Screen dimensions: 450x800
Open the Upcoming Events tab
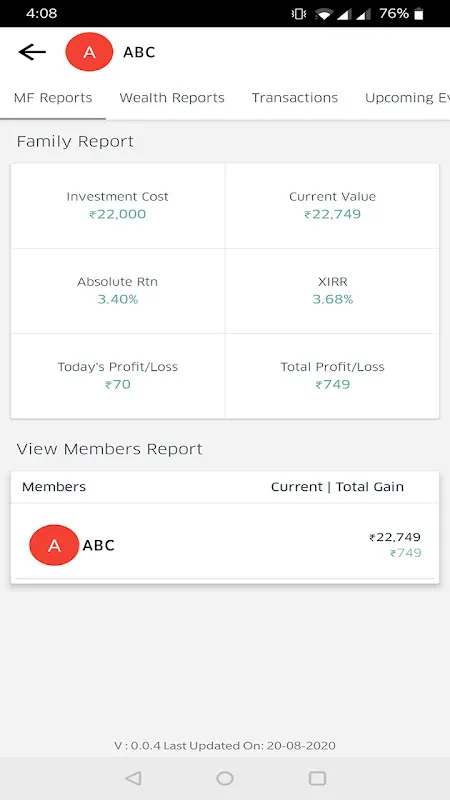[x=407, y=98]
